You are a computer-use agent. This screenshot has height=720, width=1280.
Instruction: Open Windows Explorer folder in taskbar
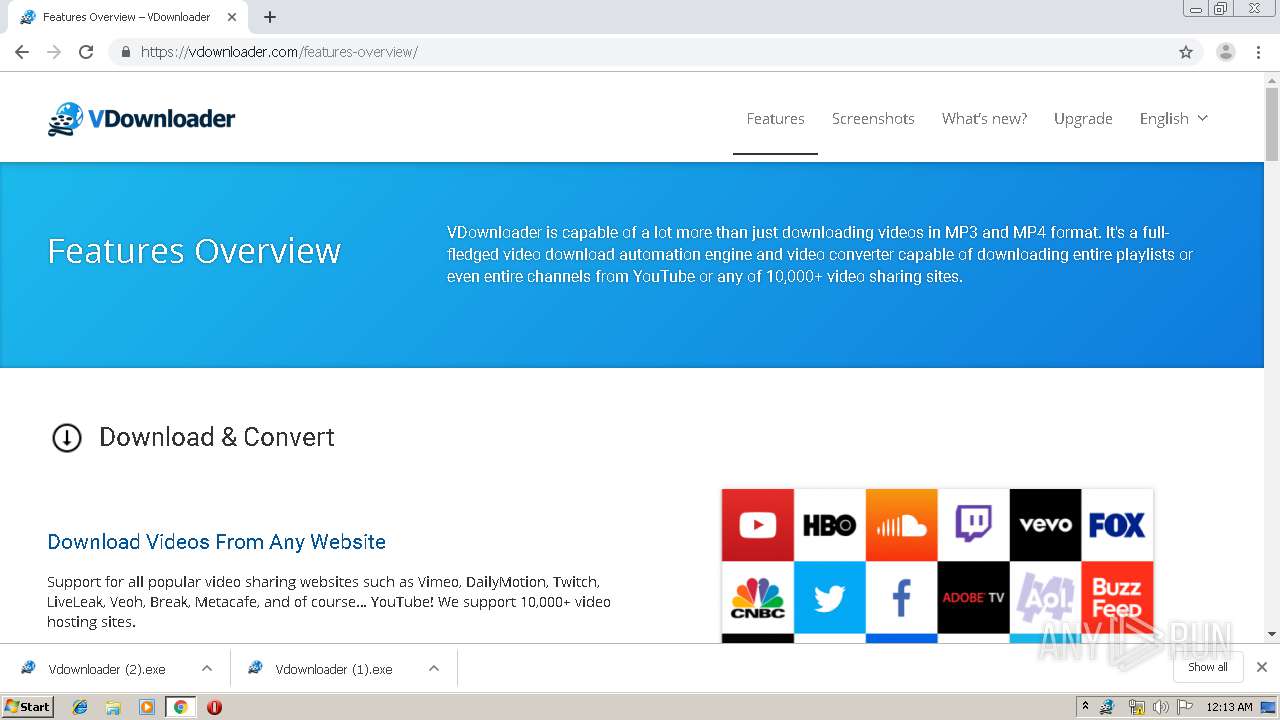click(x=113, y=707)
